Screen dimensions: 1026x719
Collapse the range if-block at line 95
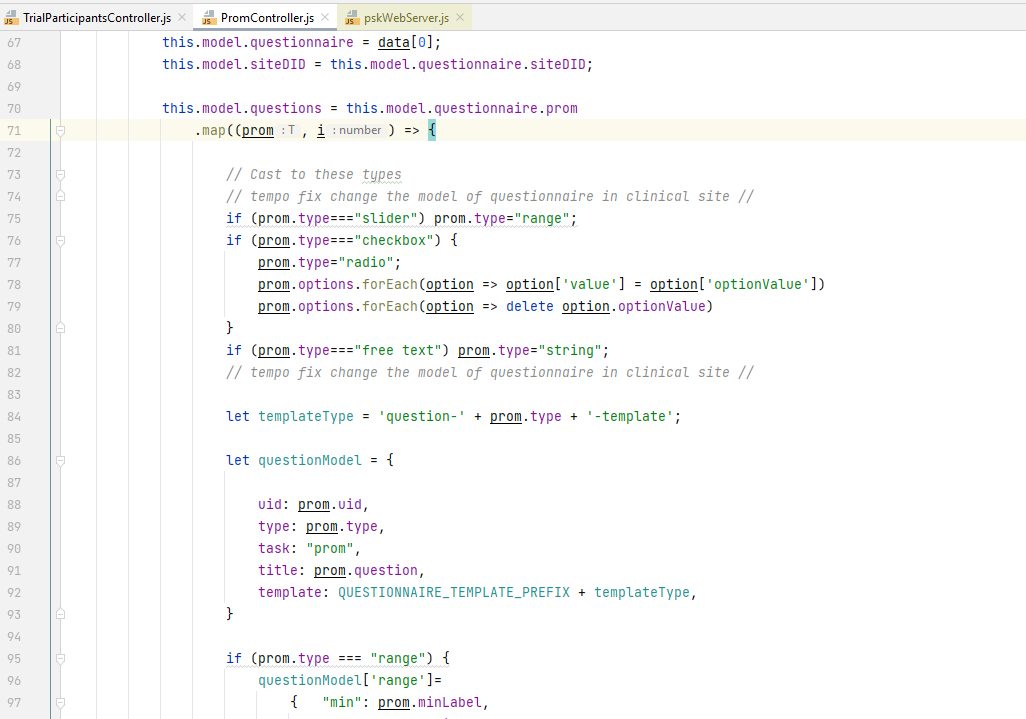pos(60,659)
